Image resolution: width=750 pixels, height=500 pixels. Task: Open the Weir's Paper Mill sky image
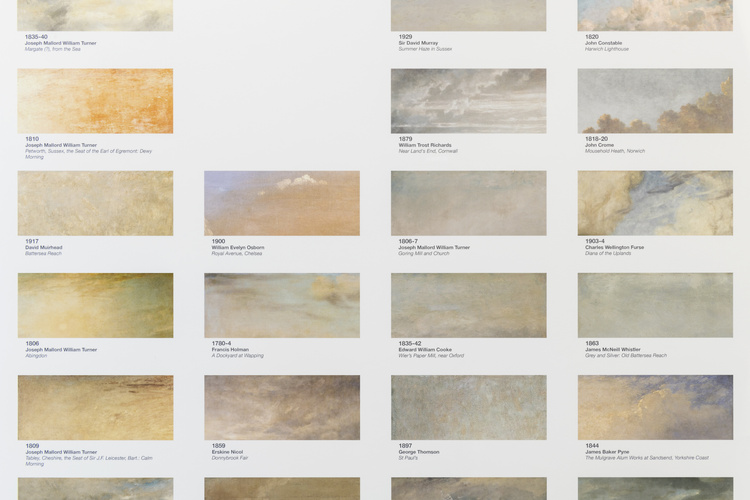(x=469, y=305)
